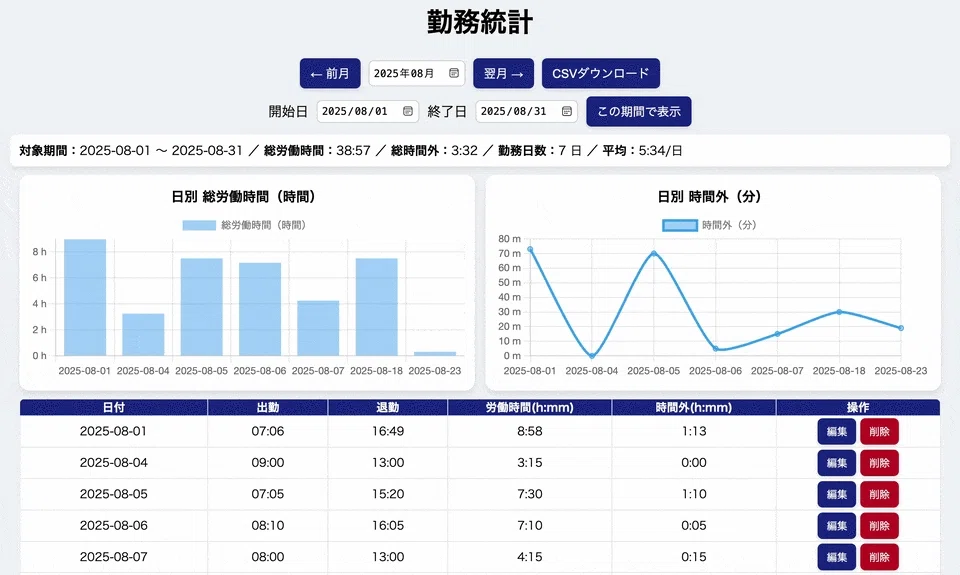The width and height of the screenshot is (960, 575).
Task: Click the 2025-08-07 bar in work hours chart
Action: (318, 328)
